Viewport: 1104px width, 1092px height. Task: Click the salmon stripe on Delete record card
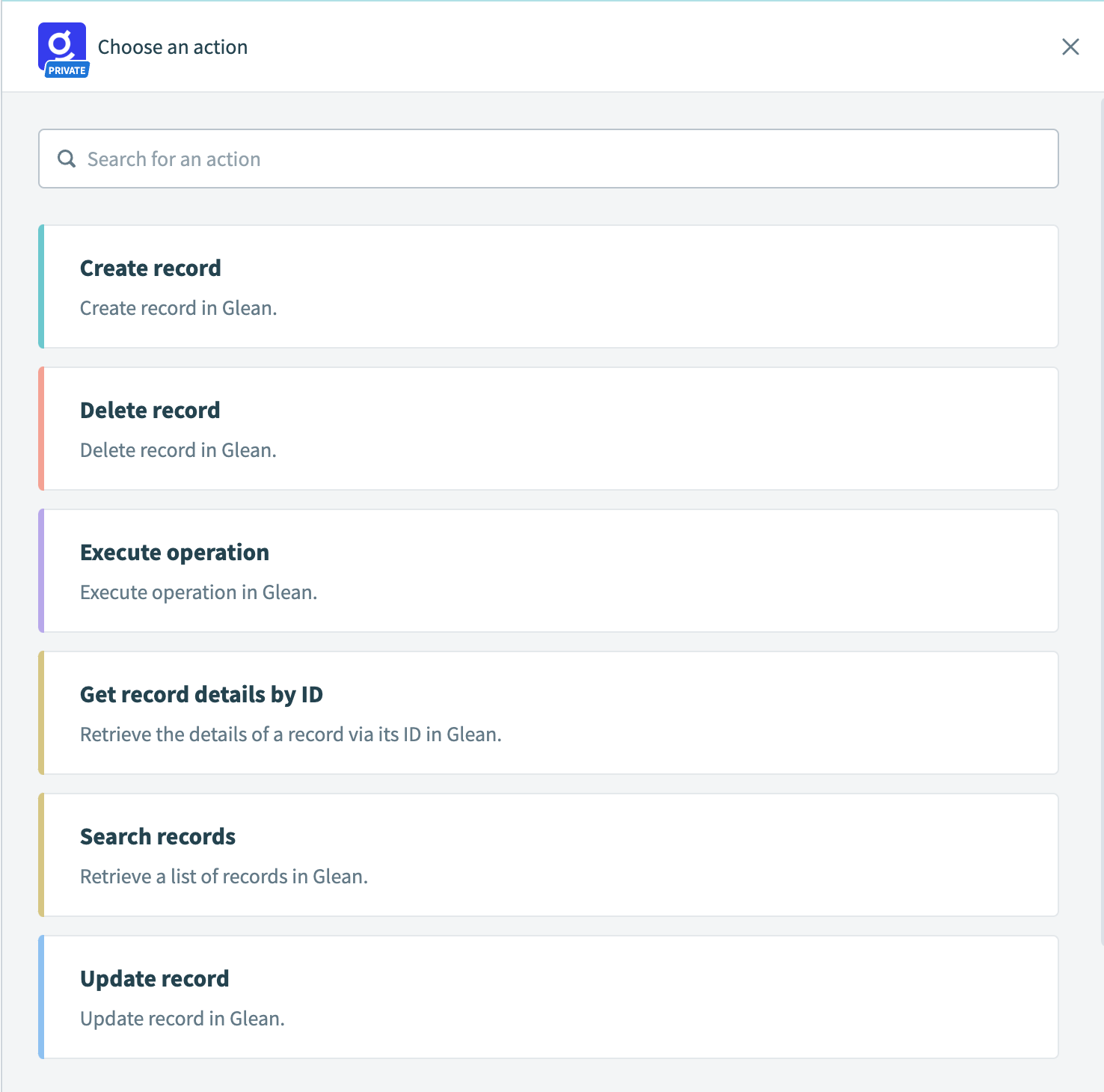point(41,429)
